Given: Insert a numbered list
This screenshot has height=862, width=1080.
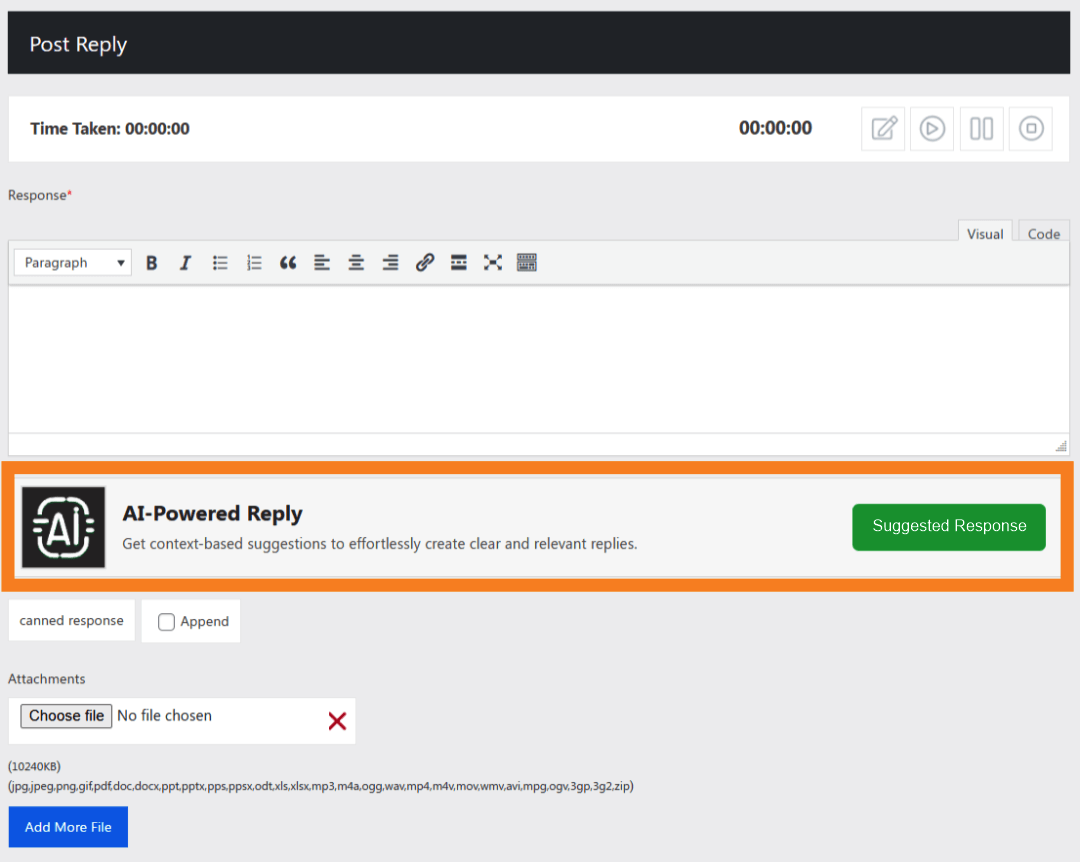Looking at the screenshot, I should [x=254, y=263].
